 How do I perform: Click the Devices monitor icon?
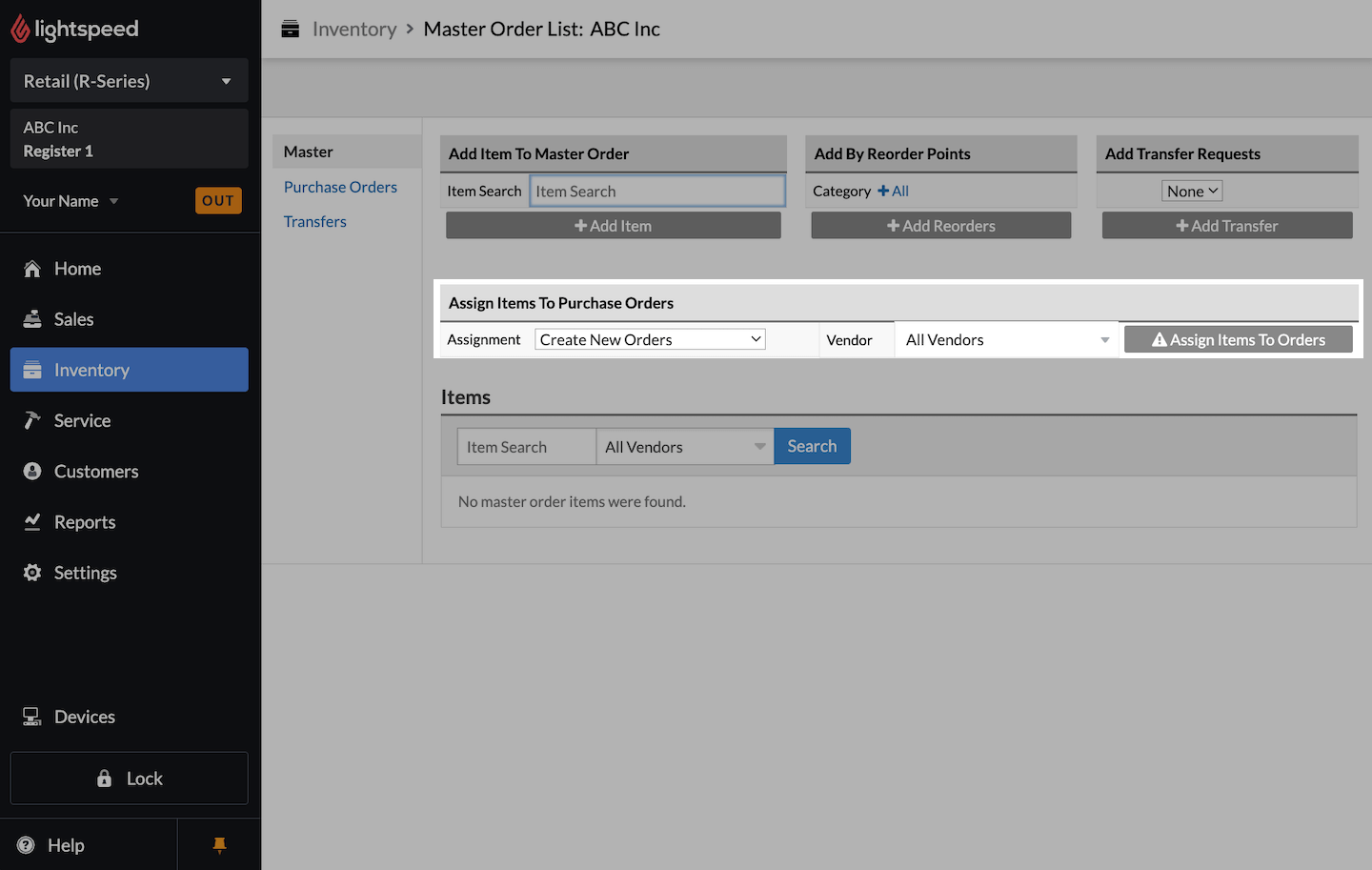[32, 717]
